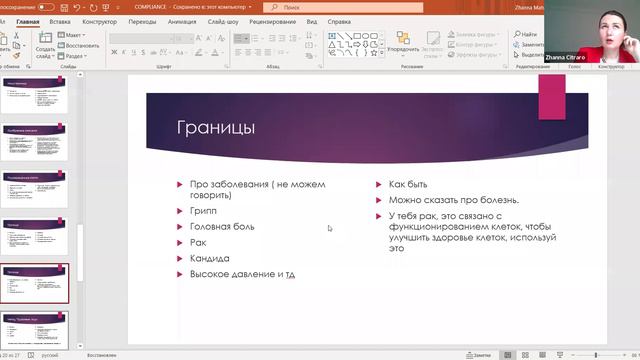Increase font size with the larger A
Viewport: 640px width, 360px height.
pyautogui.click(x=199, y=38)
